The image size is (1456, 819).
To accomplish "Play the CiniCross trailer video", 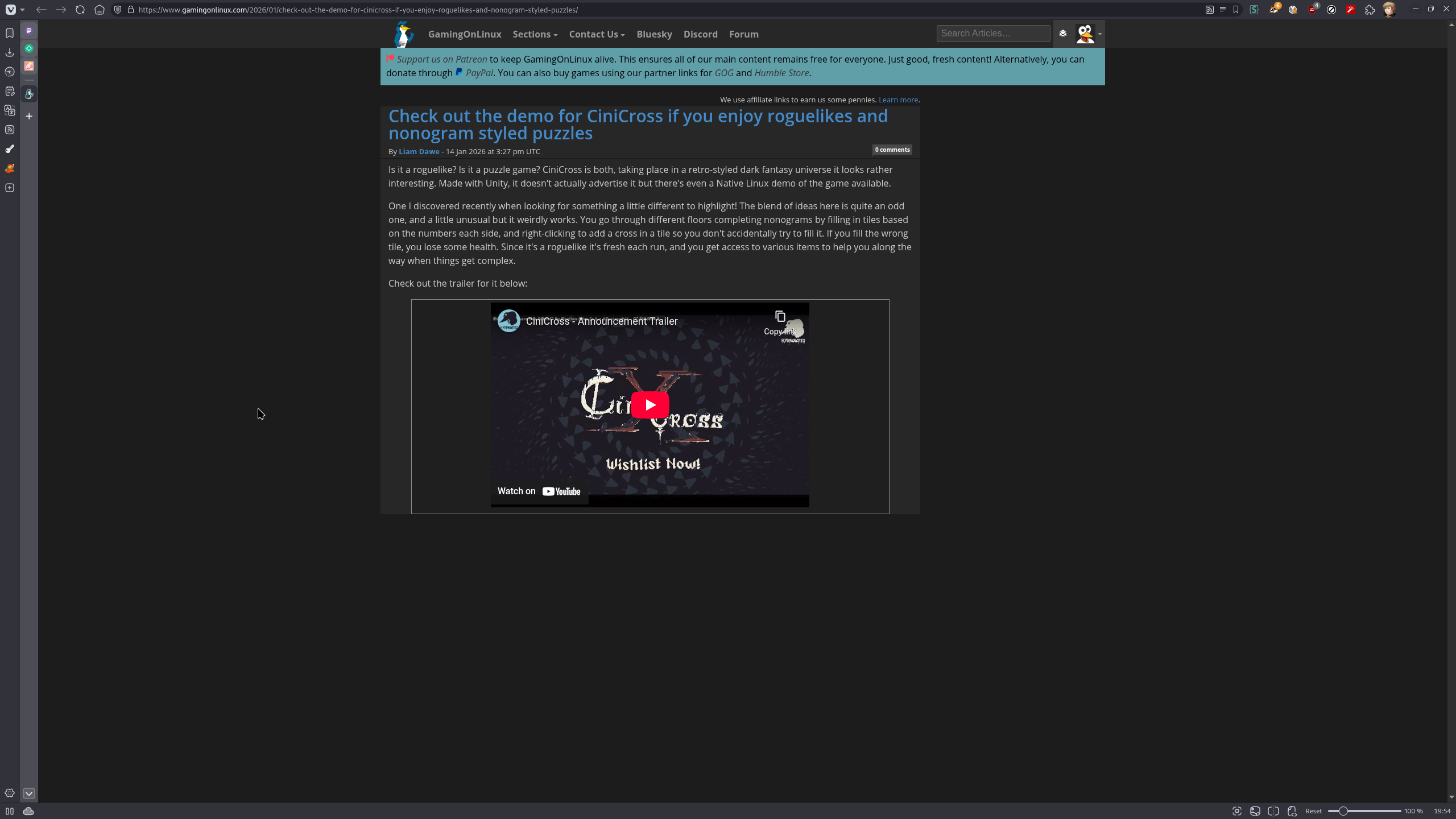I will point(650,405).
